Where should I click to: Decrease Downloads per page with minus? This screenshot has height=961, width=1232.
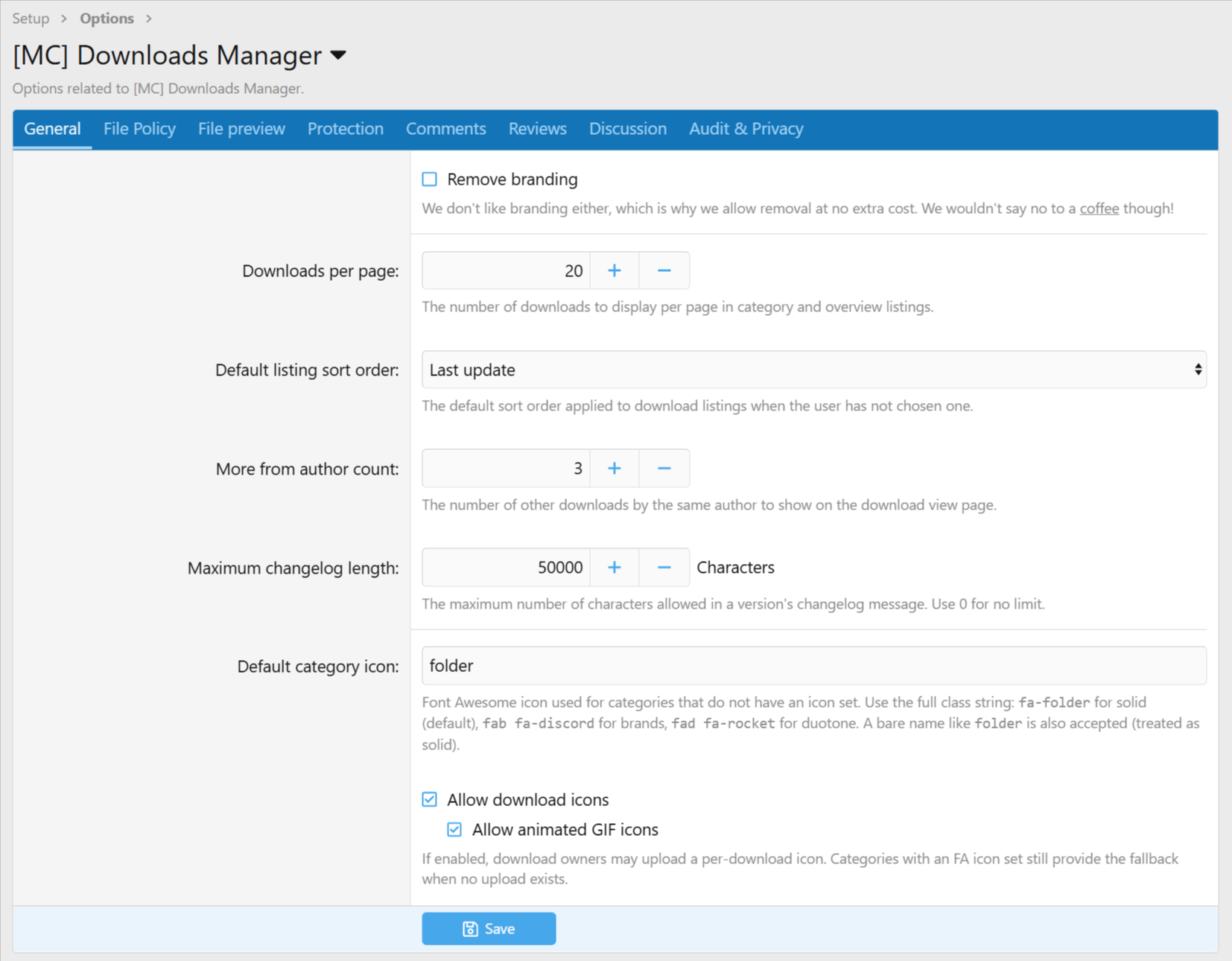tap(664, 270)
